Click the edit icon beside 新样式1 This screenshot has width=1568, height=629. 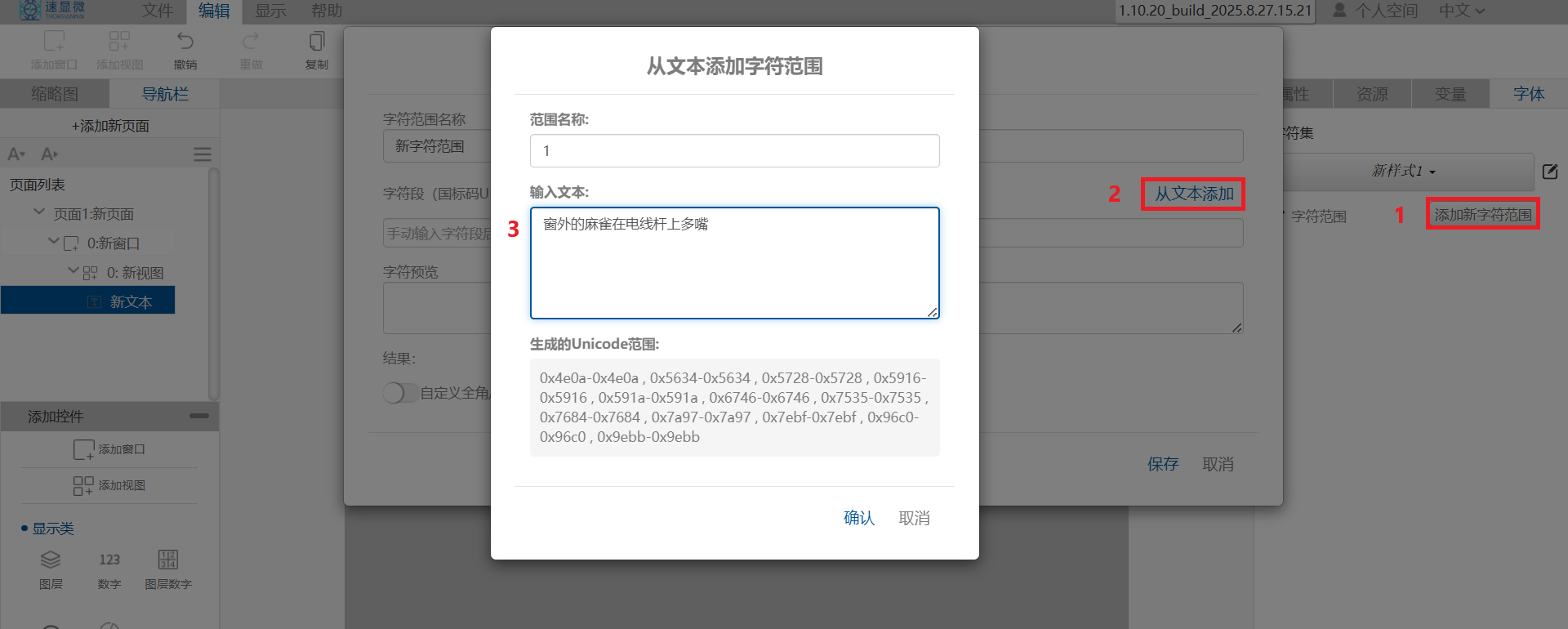click(1549, 172)
